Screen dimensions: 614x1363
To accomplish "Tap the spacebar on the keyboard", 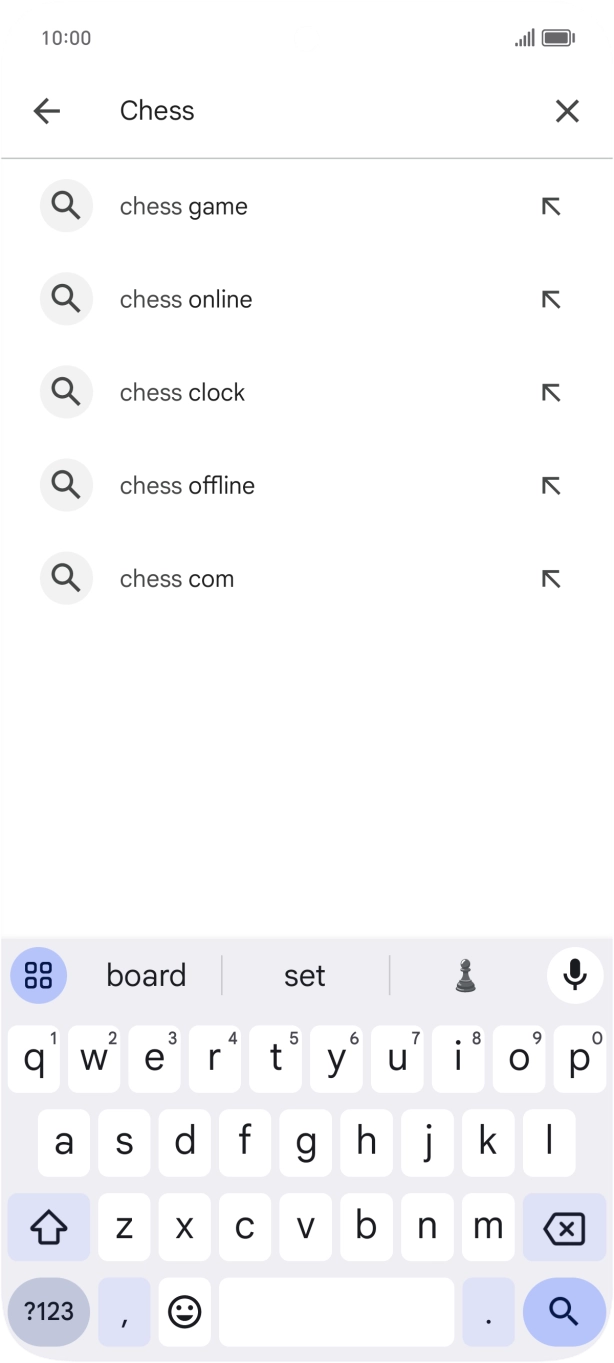I will point(336,1311).
